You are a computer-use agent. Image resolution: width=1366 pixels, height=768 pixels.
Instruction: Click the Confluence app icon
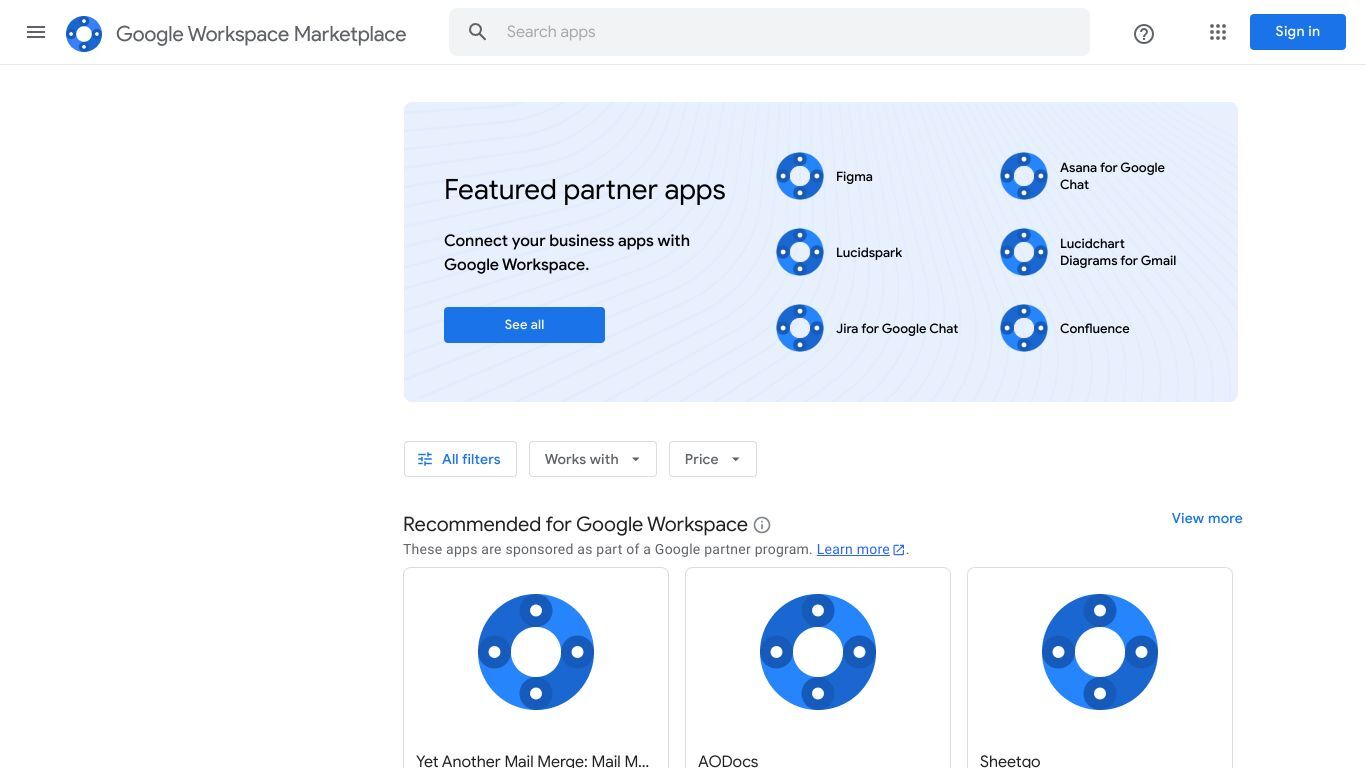coord(1024,328)
